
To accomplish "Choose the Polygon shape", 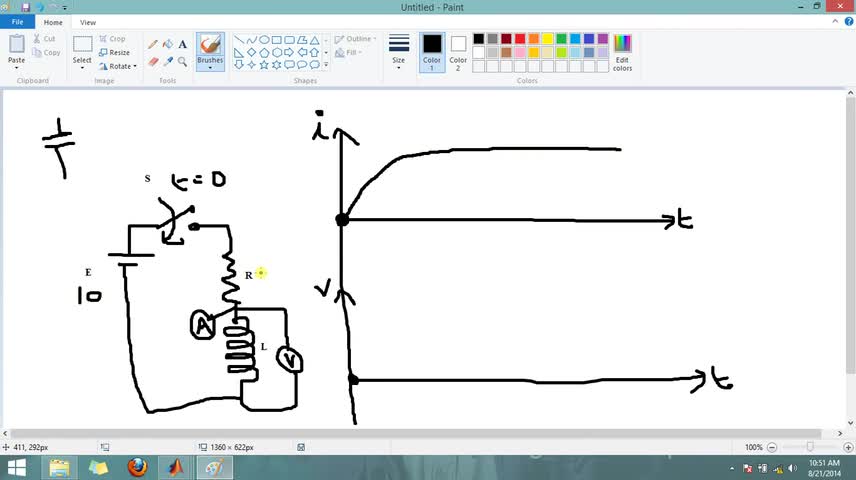I will click(x=302, y=40).
